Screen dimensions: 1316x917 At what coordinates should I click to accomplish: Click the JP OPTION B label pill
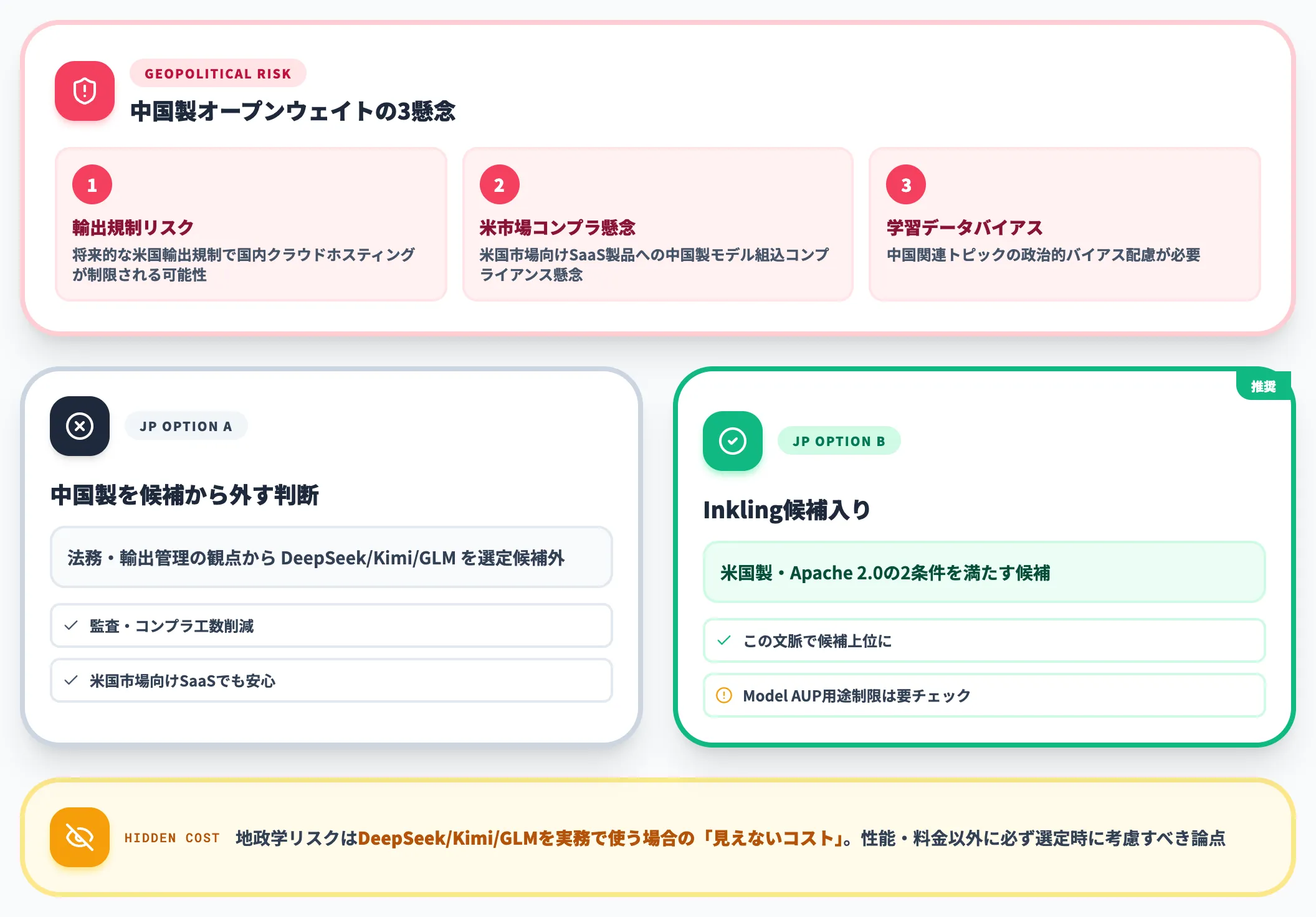(x=839, y=441)
